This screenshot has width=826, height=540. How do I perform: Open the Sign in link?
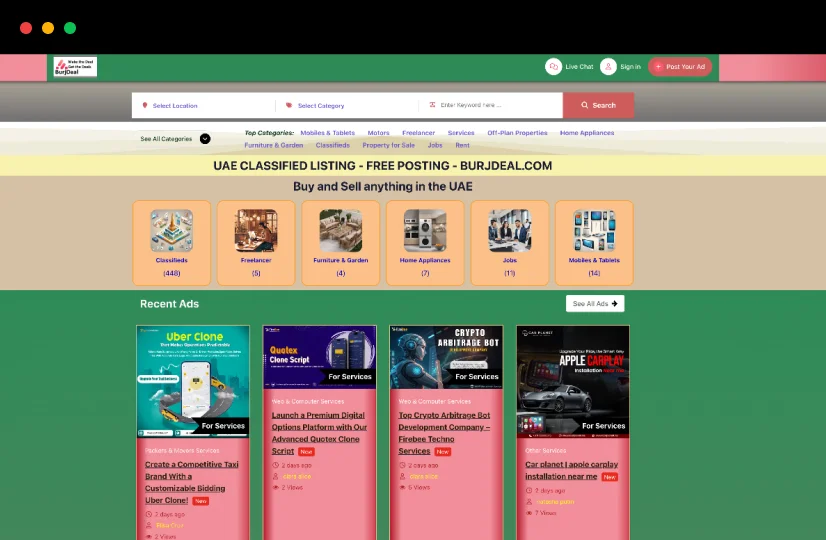[x=630, y=67]
